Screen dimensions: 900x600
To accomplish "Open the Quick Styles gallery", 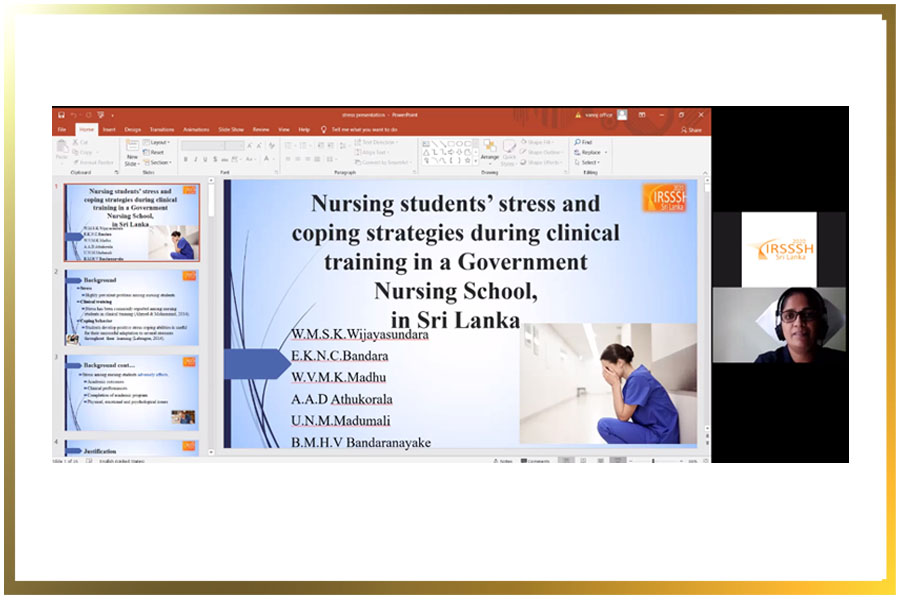I will click(509, 153).
